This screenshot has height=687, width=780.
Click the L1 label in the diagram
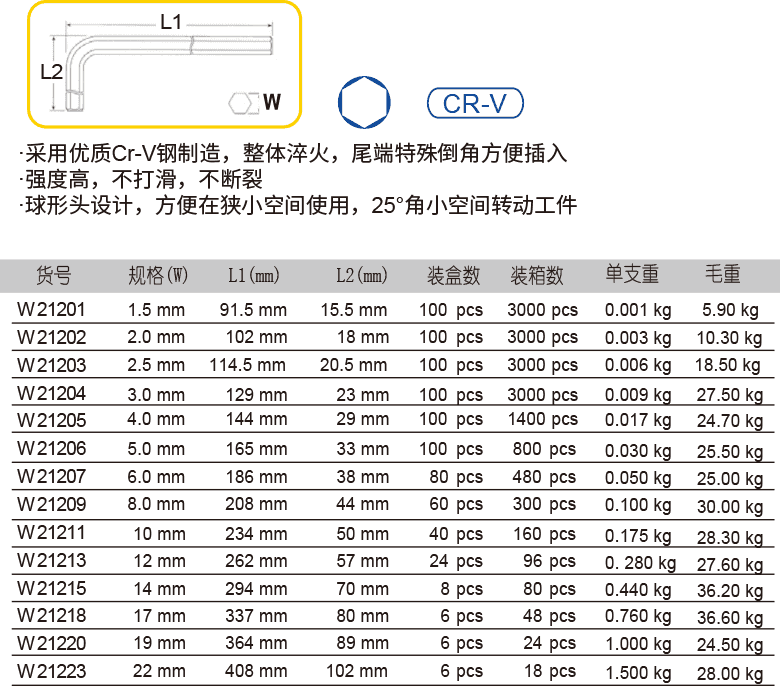coord(171,22)
